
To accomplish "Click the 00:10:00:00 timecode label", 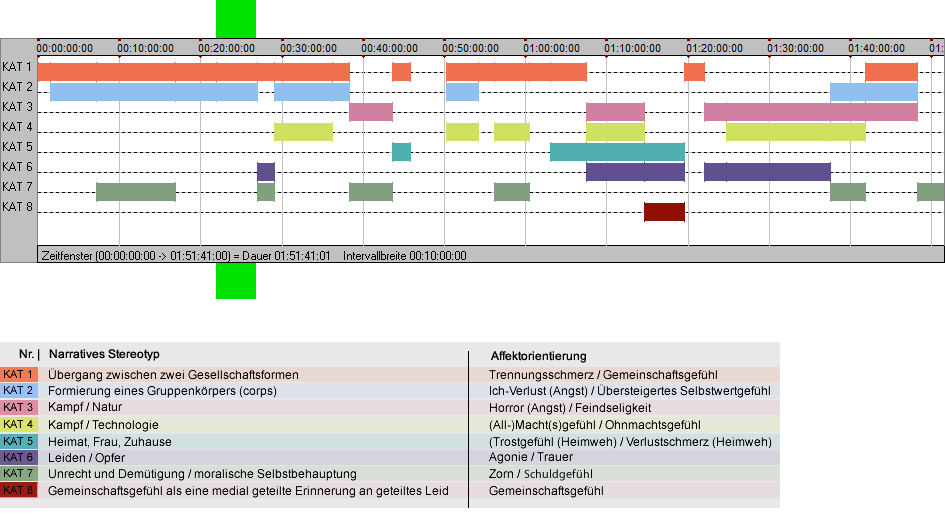I will tap(145, 48).
